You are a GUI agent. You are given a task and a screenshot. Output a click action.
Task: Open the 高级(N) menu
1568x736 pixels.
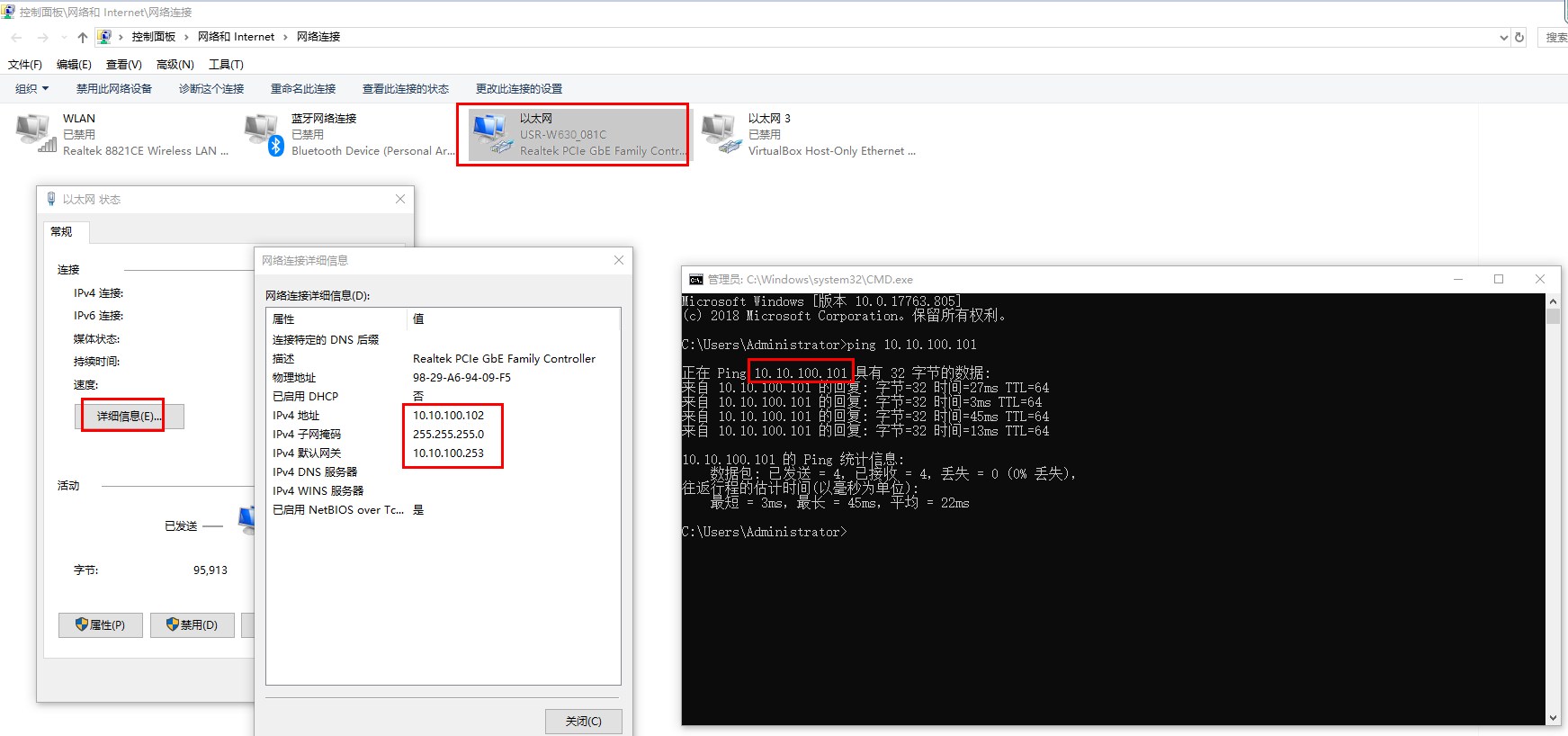[x=175, y=65]
